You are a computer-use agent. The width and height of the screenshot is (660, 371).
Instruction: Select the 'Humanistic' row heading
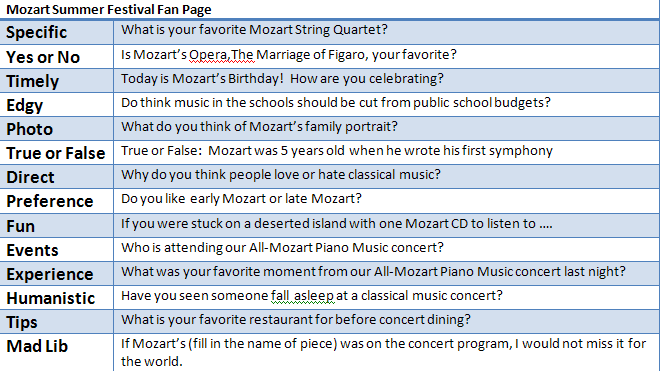[56, 297]
